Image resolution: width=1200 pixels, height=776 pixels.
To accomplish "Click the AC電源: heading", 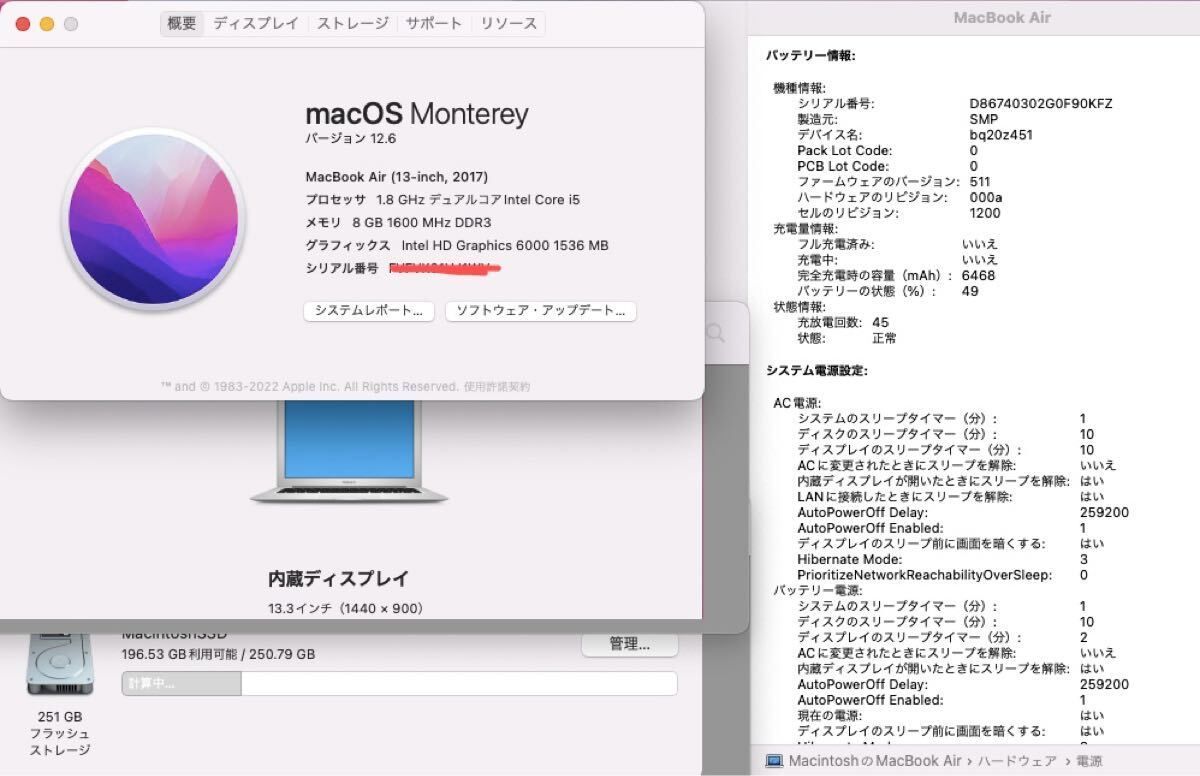I will coord(797,403).
